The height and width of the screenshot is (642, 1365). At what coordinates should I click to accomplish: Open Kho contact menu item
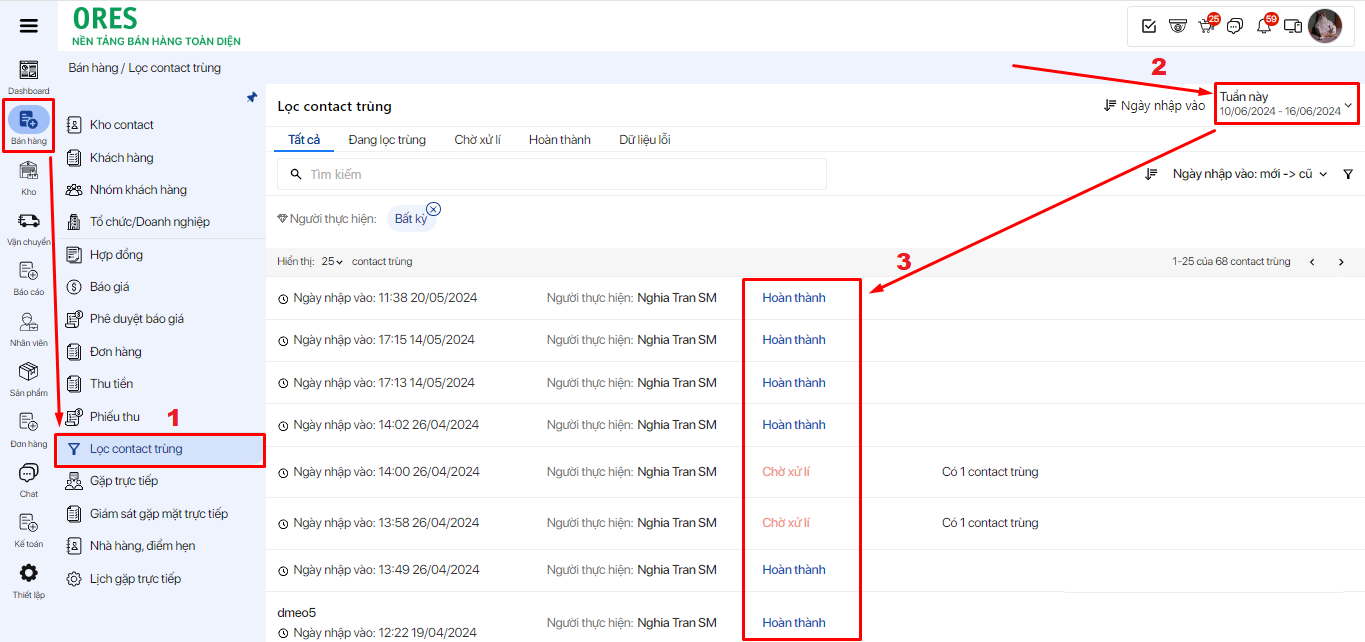121,125
